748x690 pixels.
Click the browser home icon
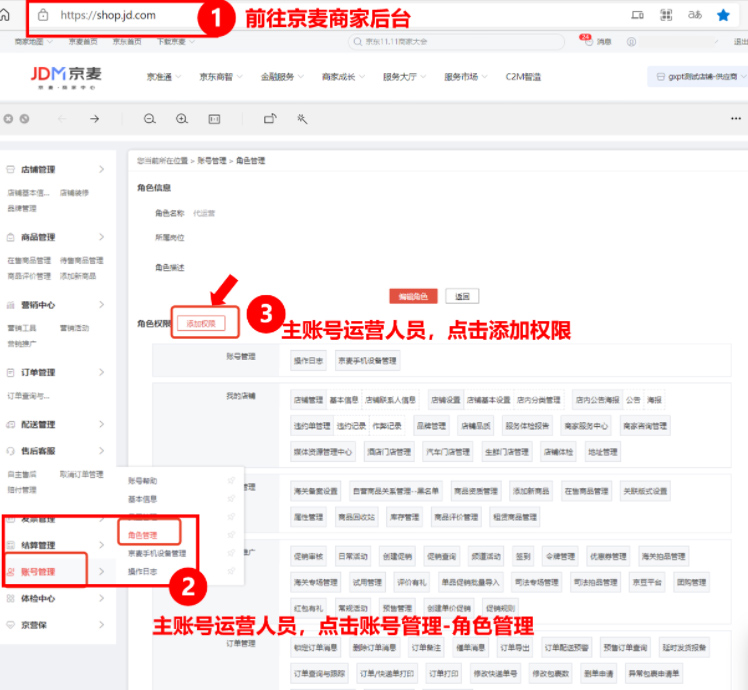click(4, 15)
